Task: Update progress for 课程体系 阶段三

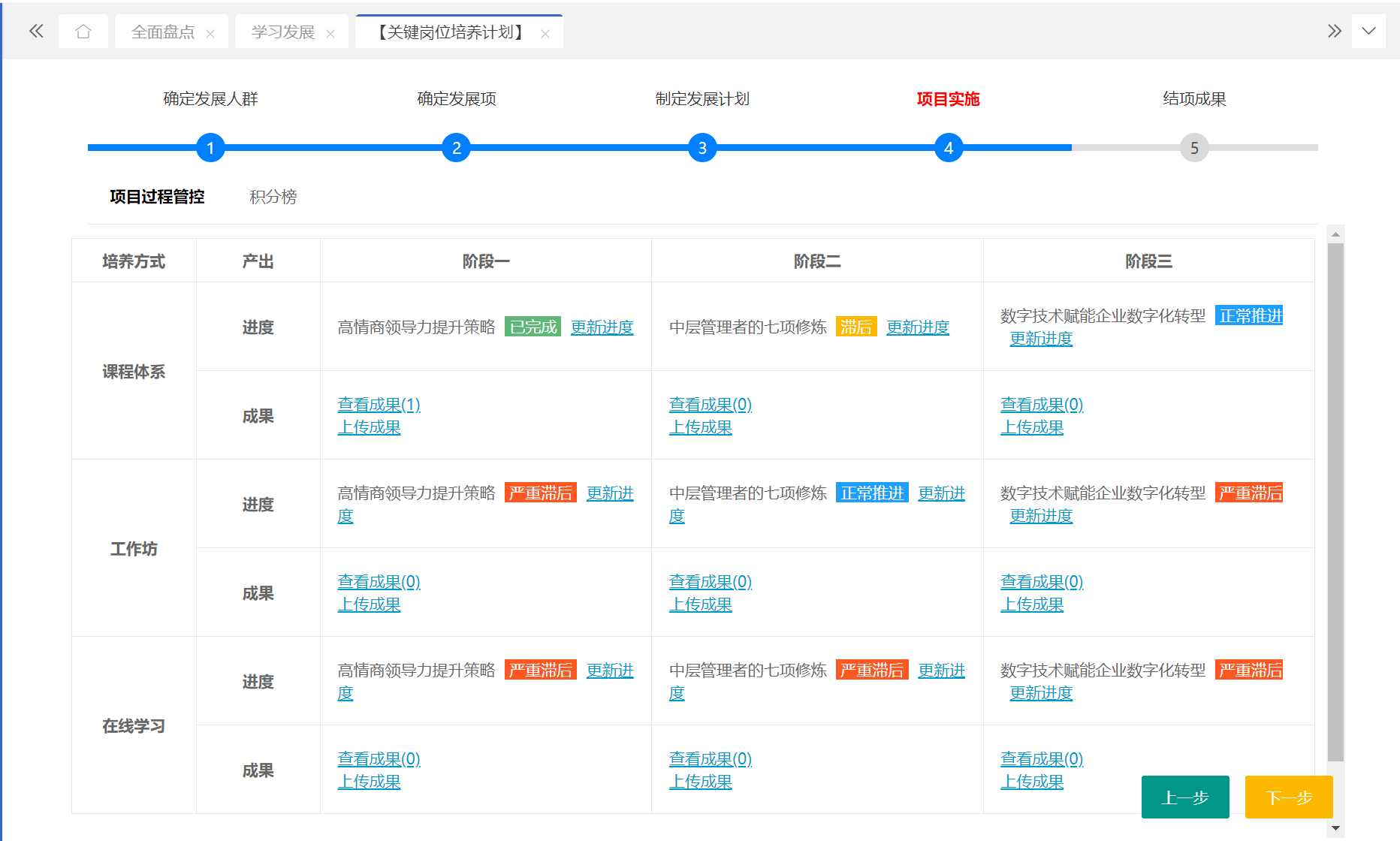Action: [x=1041, y=339]
